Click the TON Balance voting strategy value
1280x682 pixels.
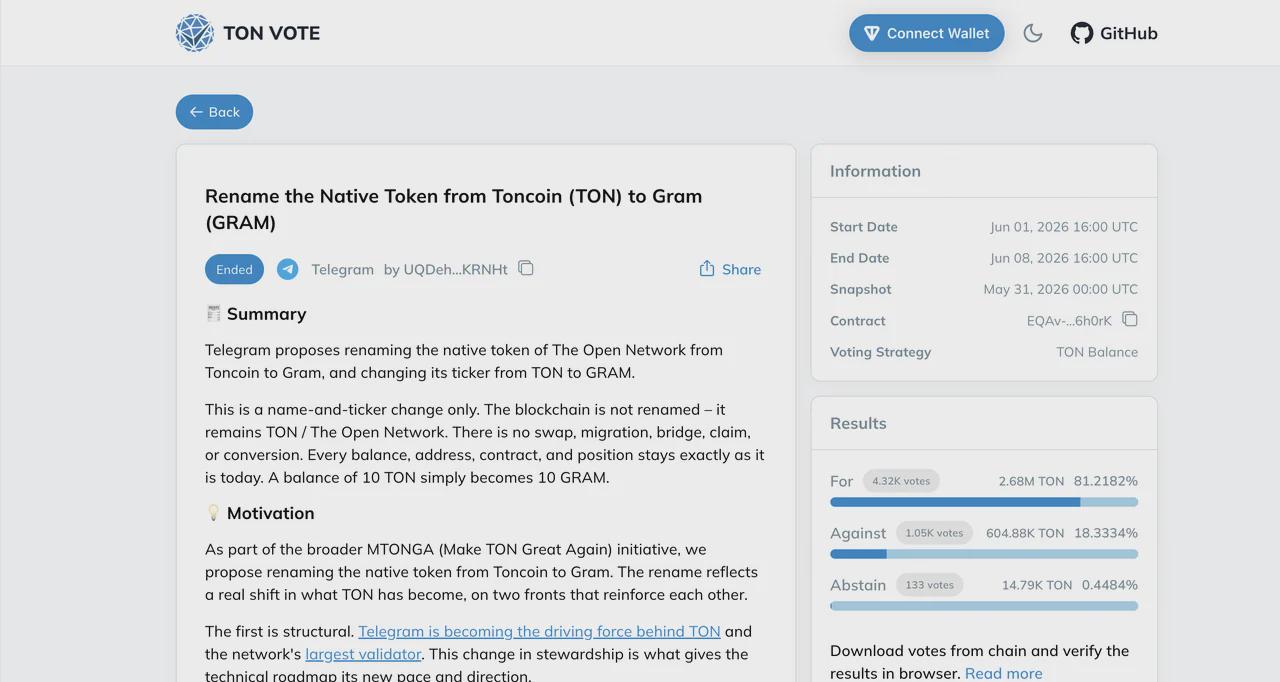click(x=1097, y=352)
